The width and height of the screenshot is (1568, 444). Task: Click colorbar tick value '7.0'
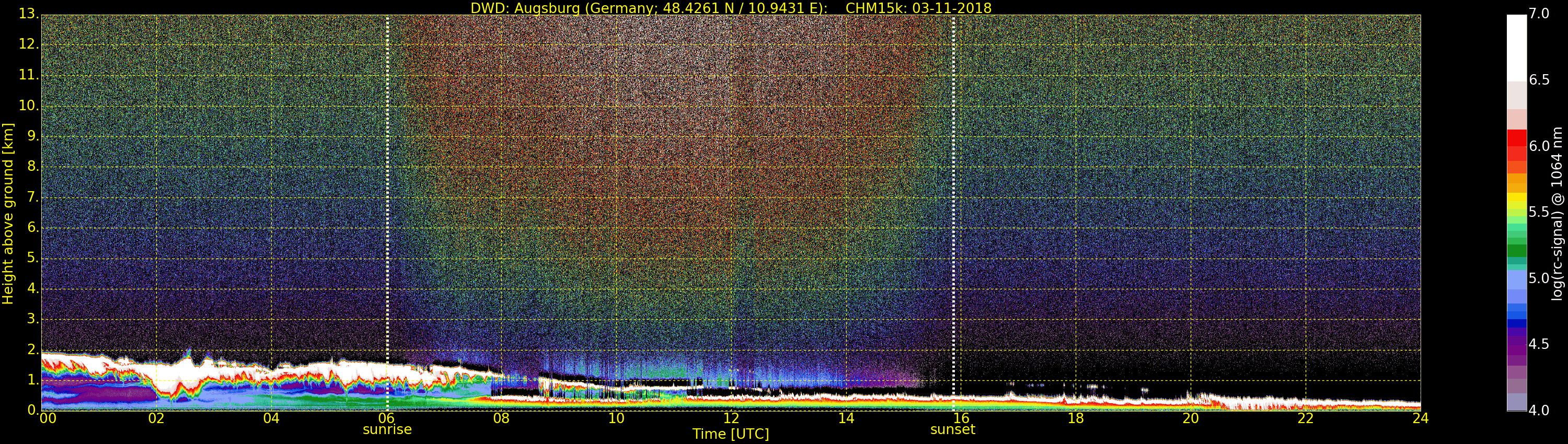click(x=1539, y=14)
